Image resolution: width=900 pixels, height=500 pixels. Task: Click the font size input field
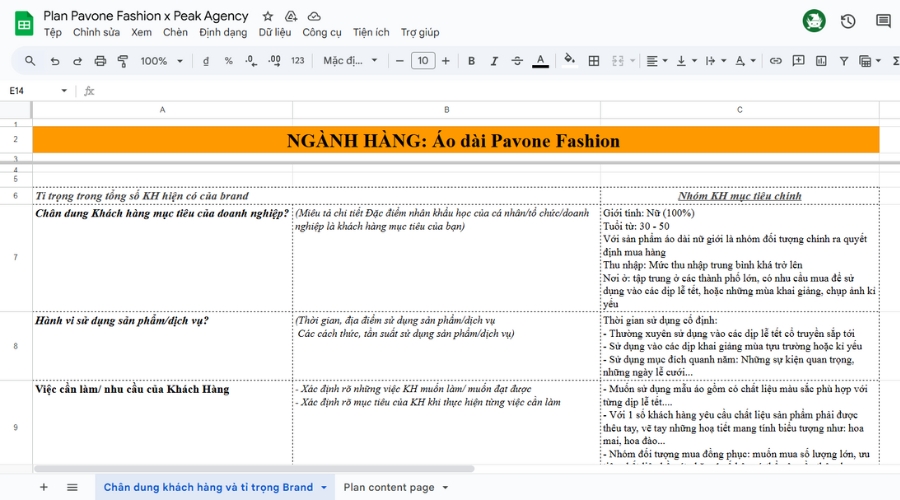coord(423,61)
